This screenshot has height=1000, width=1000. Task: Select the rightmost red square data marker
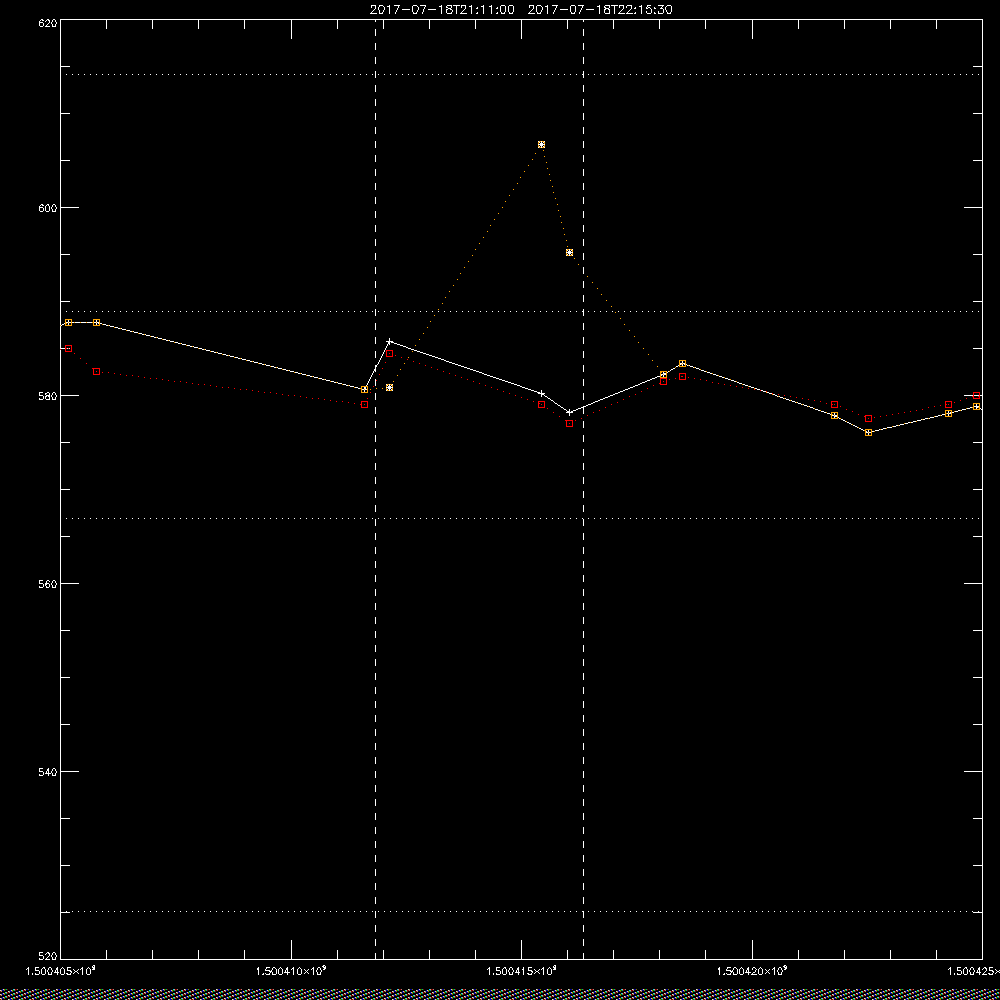point(976,395)
